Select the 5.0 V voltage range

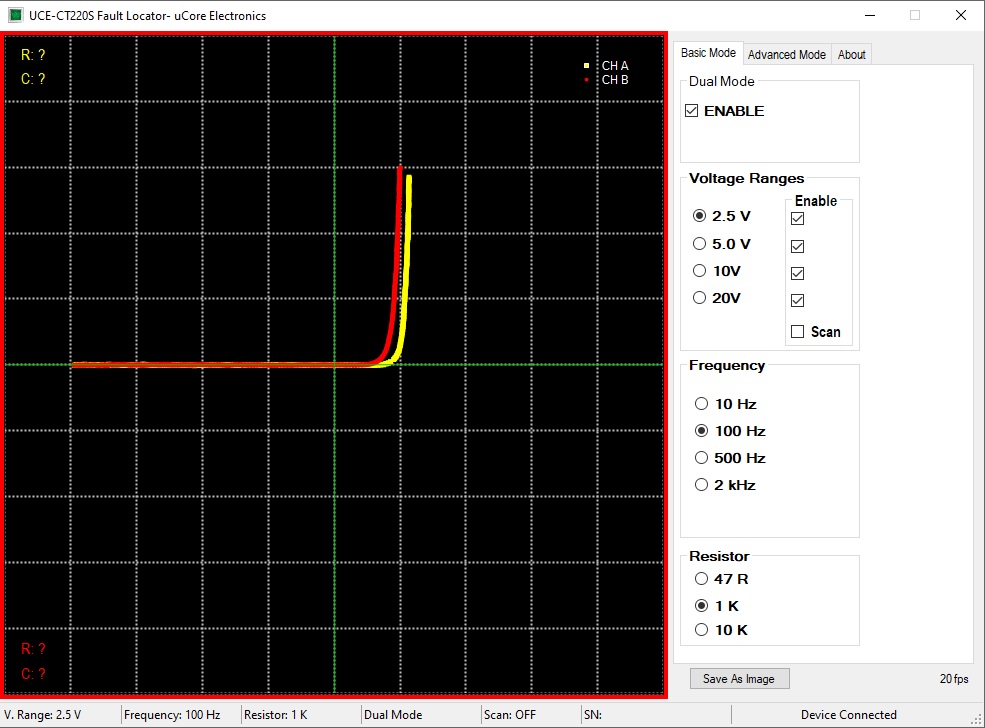tap(700, 244)
